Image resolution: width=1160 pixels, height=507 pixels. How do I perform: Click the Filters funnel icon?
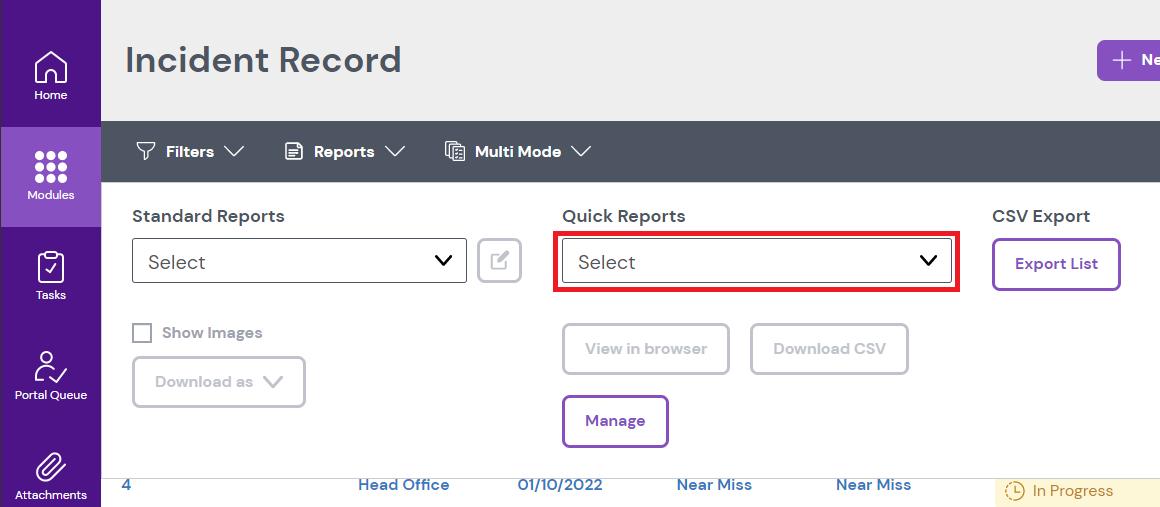coord(146,151)
